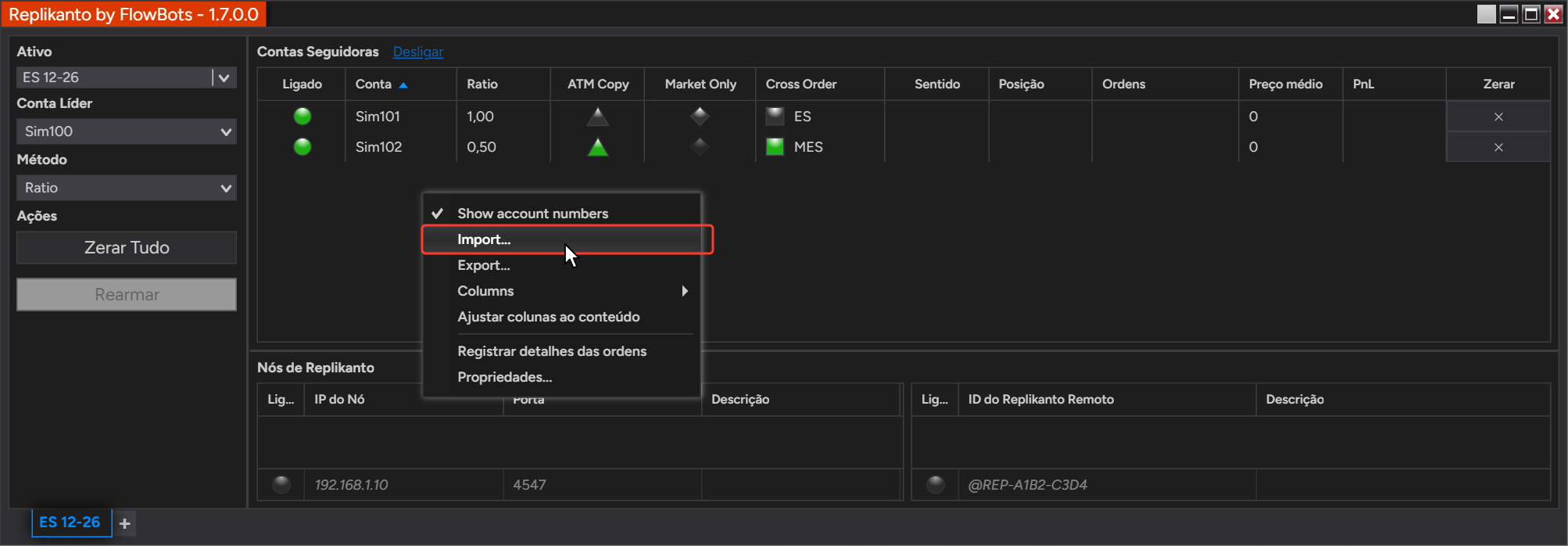
Task: Click the 4547 port cell
Action: [x=602, y=485]
